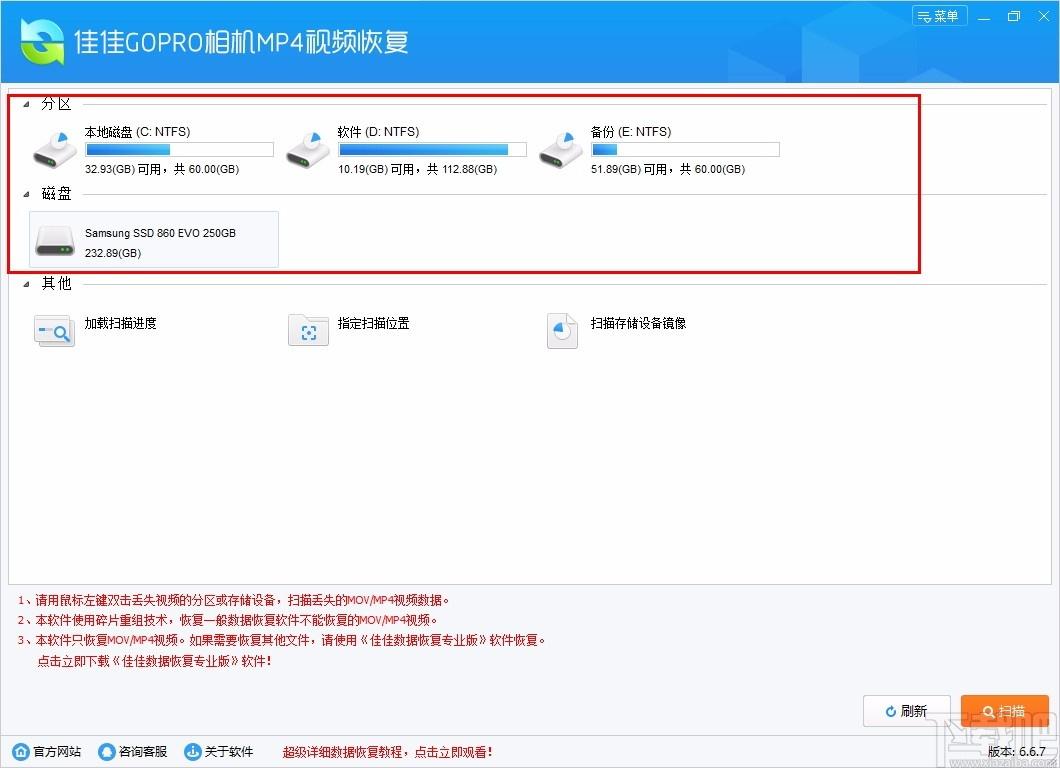Close the application window
The image size is (1060, 768).
point(1044,16)
